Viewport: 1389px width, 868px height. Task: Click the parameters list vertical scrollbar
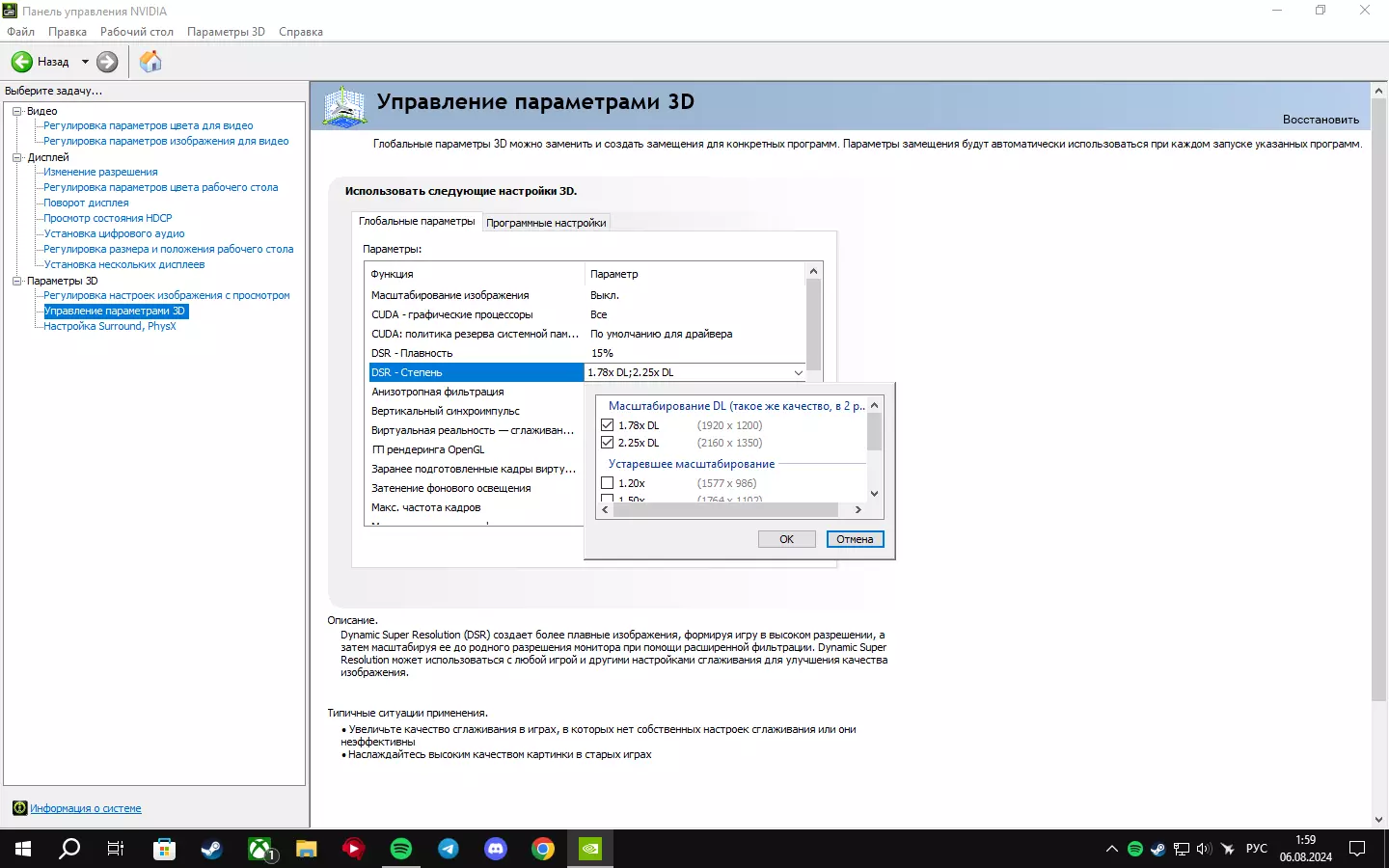coord(813,324)
